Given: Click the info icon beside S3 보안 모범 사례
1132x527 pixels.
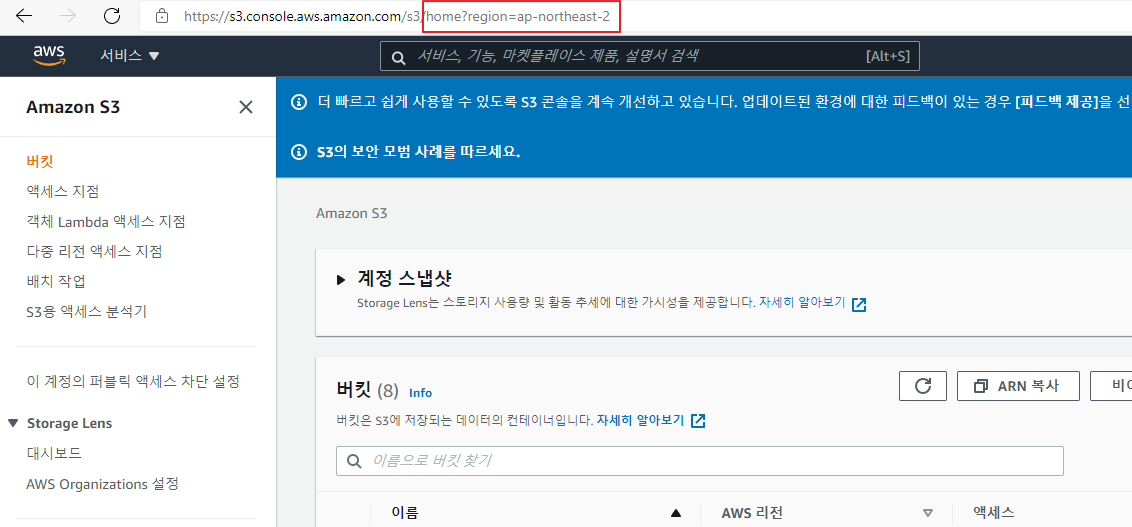Looking at the screenshot, I should (298, 152).
